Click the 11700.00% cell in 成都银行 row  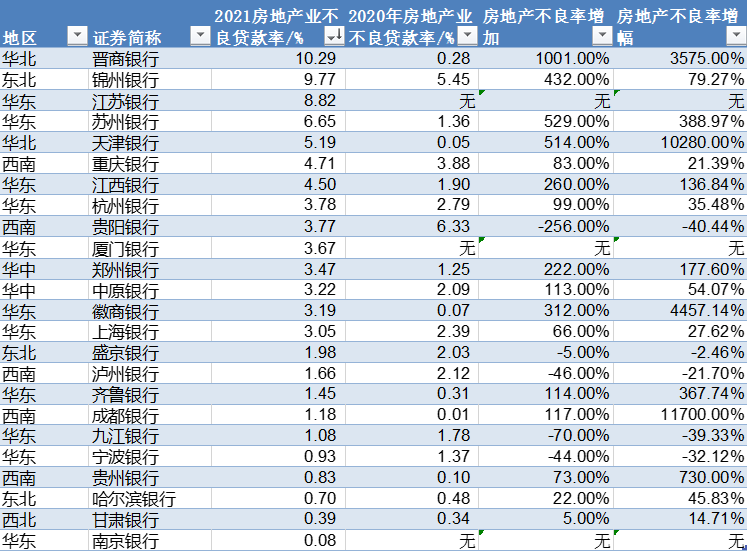point(680,415)
